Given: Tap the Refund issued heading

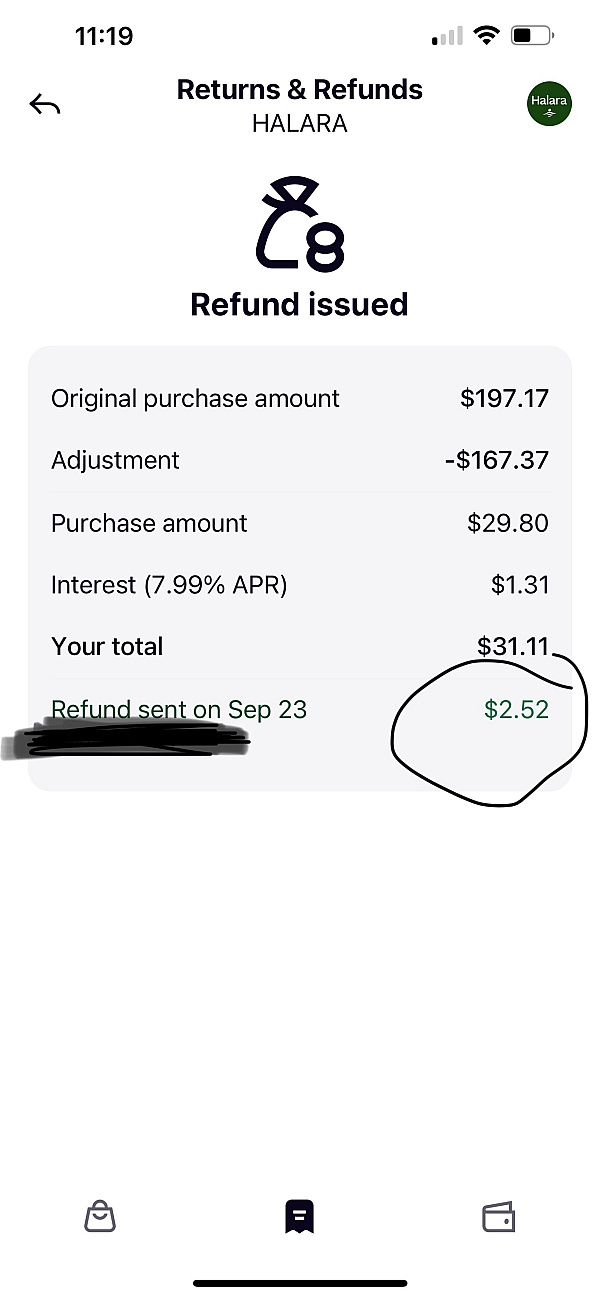Looking at the screenshot, I should (300, 303).
